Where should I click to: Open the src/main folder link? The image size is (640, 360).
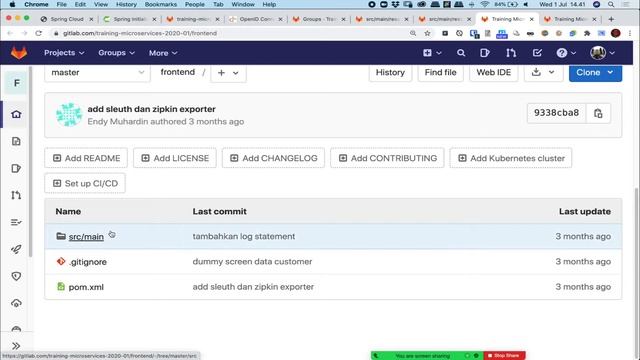[86, 237]
